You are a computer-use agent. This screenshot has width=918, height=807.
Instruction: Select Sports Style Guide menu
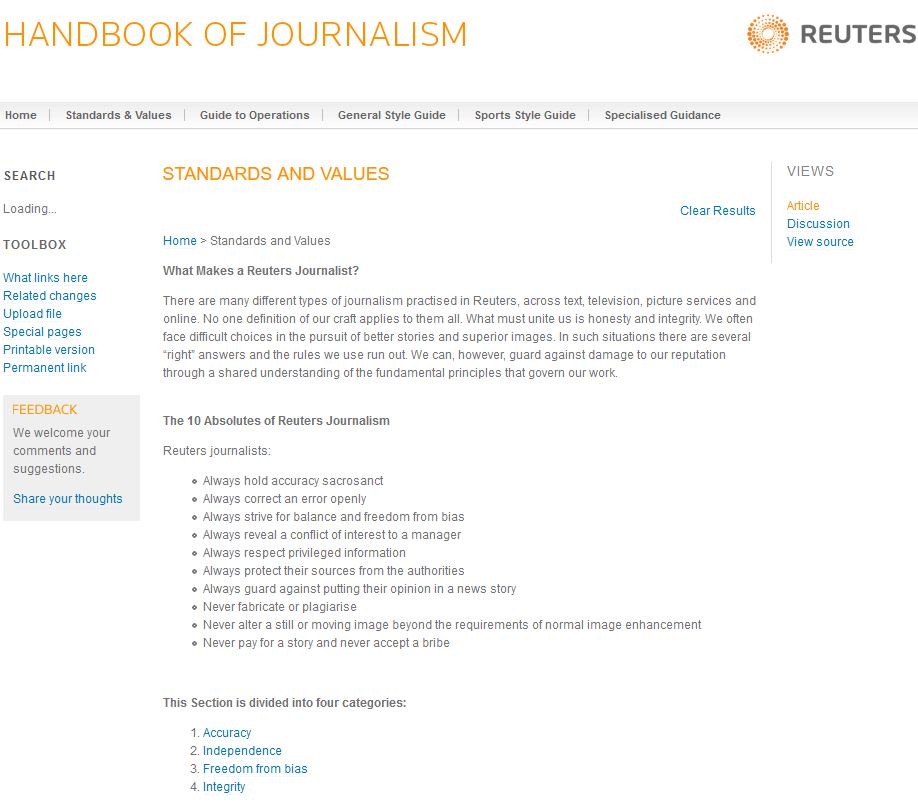pyautogui.click(x=525, y=115)
